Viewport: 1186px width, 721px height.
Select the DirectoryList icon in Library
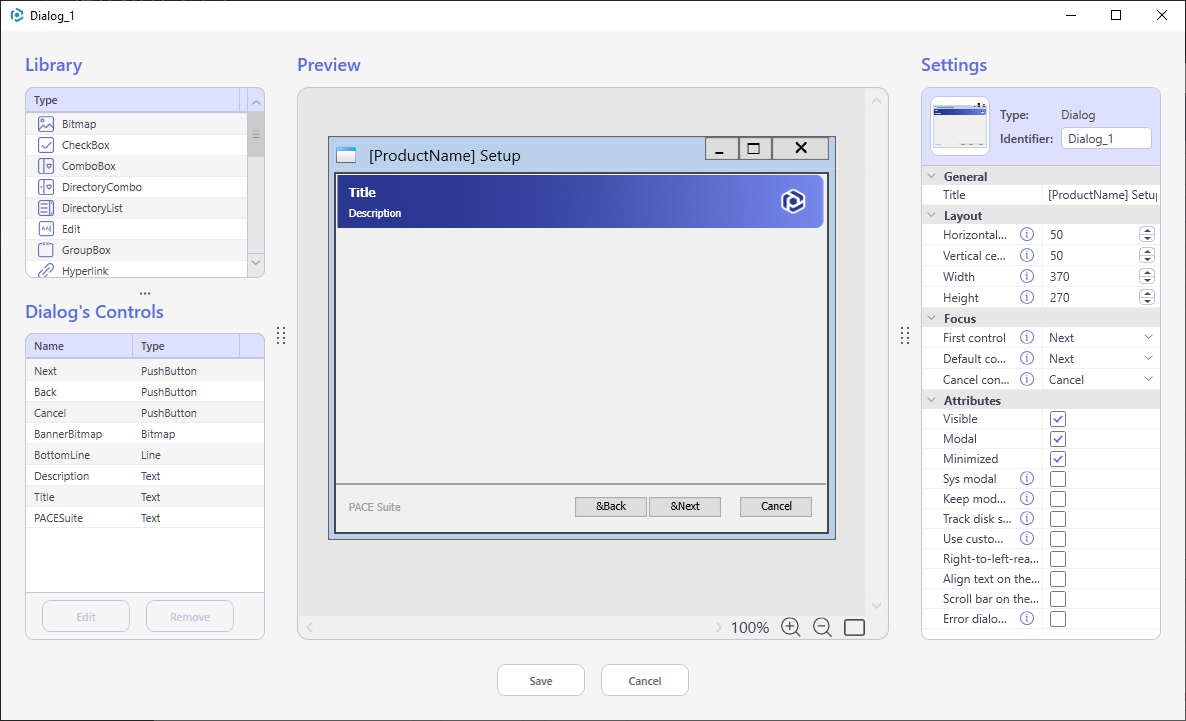46,208
